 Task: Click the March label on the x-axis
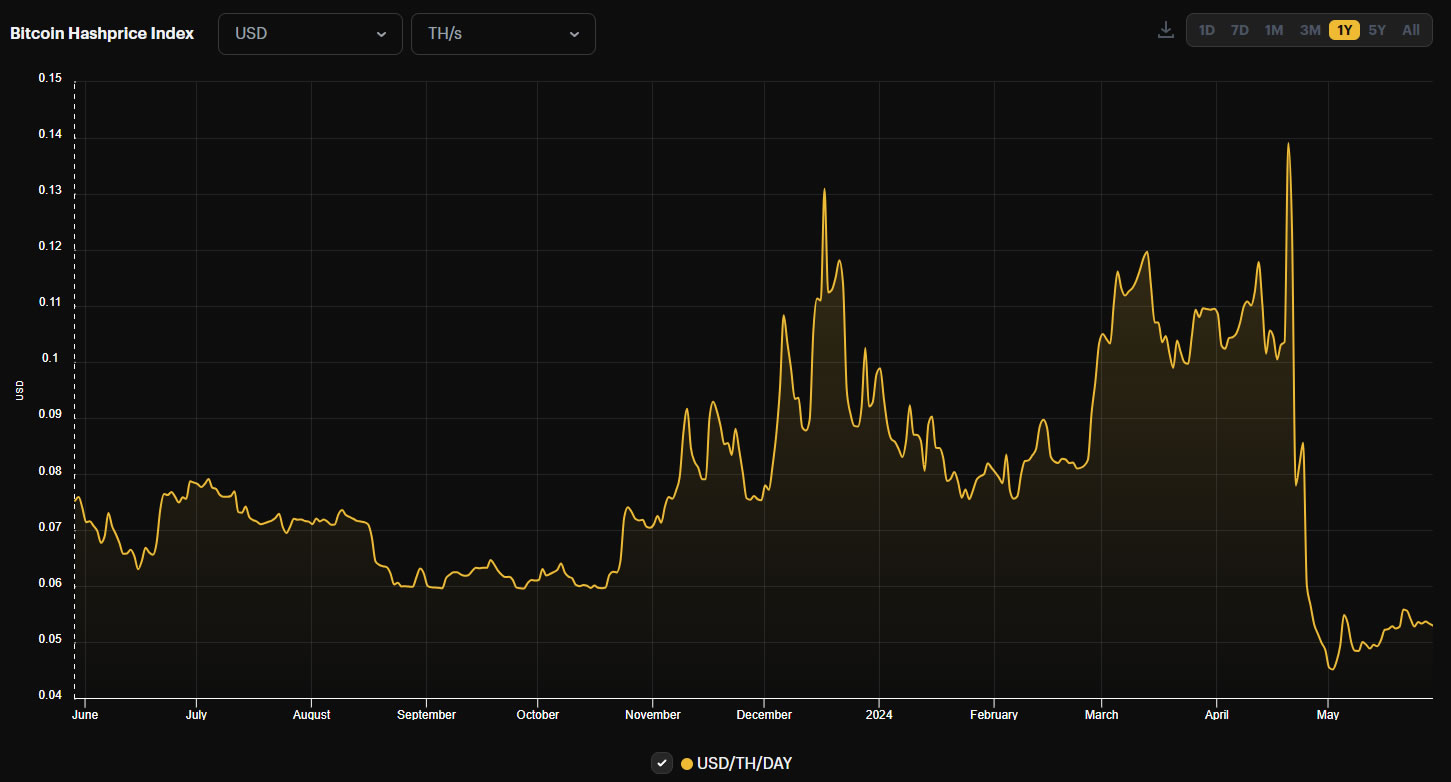[1101, 715]
